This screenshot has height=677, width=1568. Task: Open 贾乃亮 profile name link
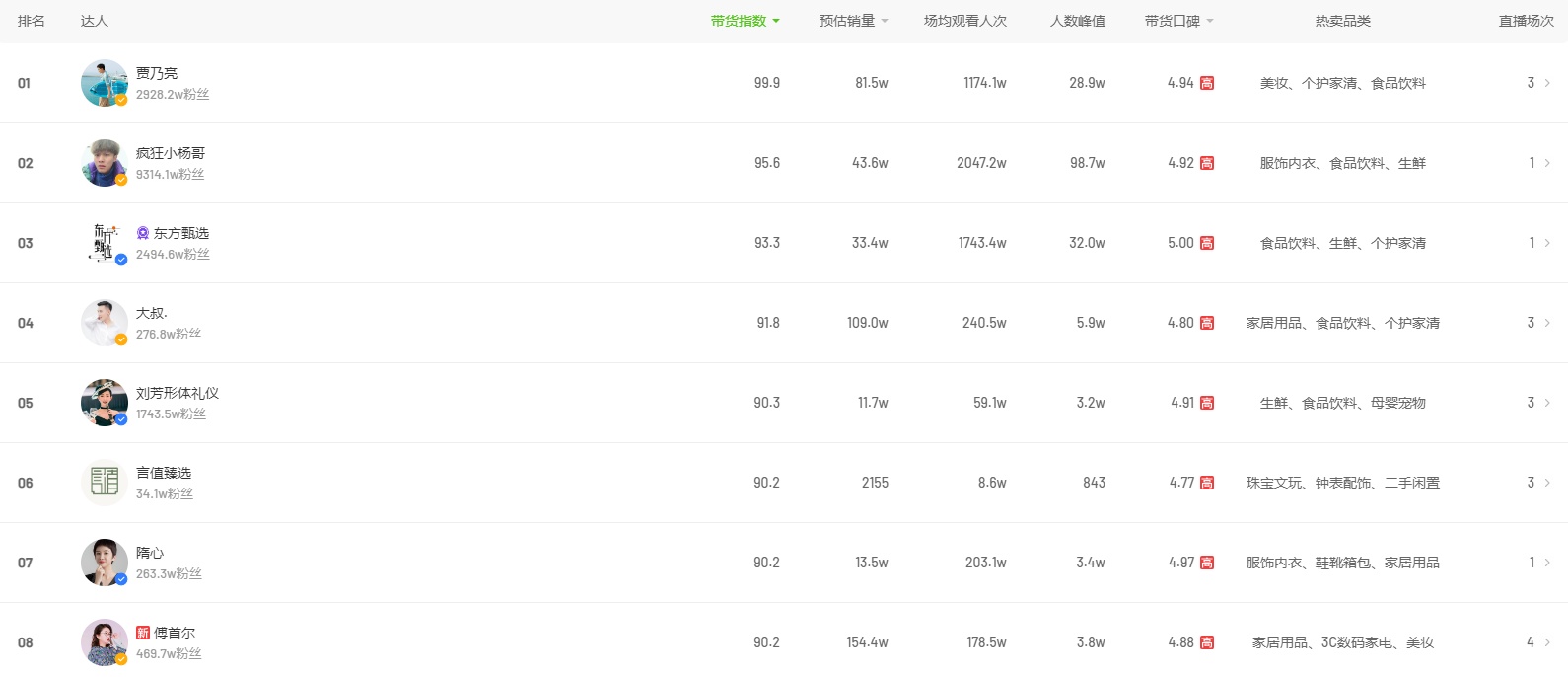[x=157, y=73]
